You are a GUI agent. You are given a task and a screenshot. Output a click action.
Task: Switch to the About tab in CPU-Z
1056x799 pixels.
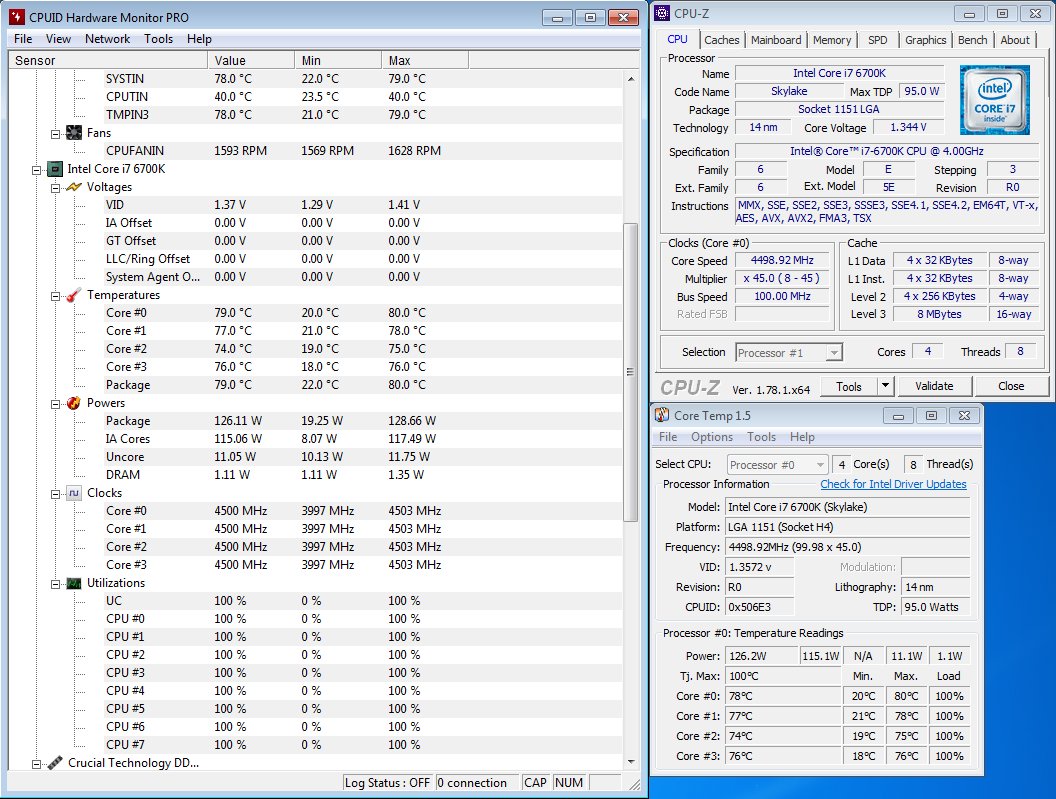(x=1014, y=40)
